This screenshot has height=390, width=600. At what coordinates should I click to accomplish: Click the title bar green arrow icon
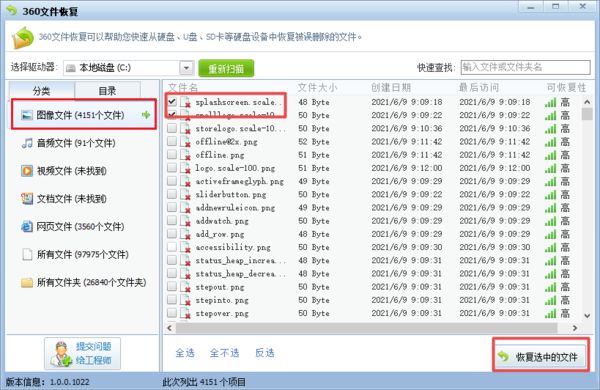[12, 11]
